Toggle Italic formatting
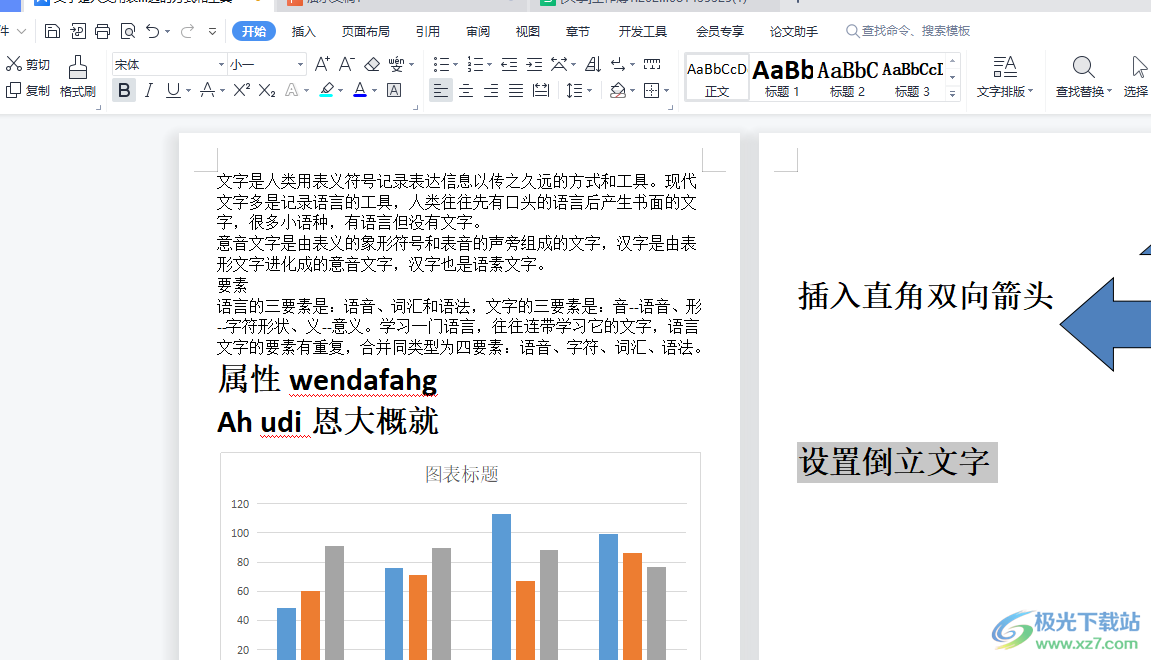1151x660 pixels. [149, 90]
